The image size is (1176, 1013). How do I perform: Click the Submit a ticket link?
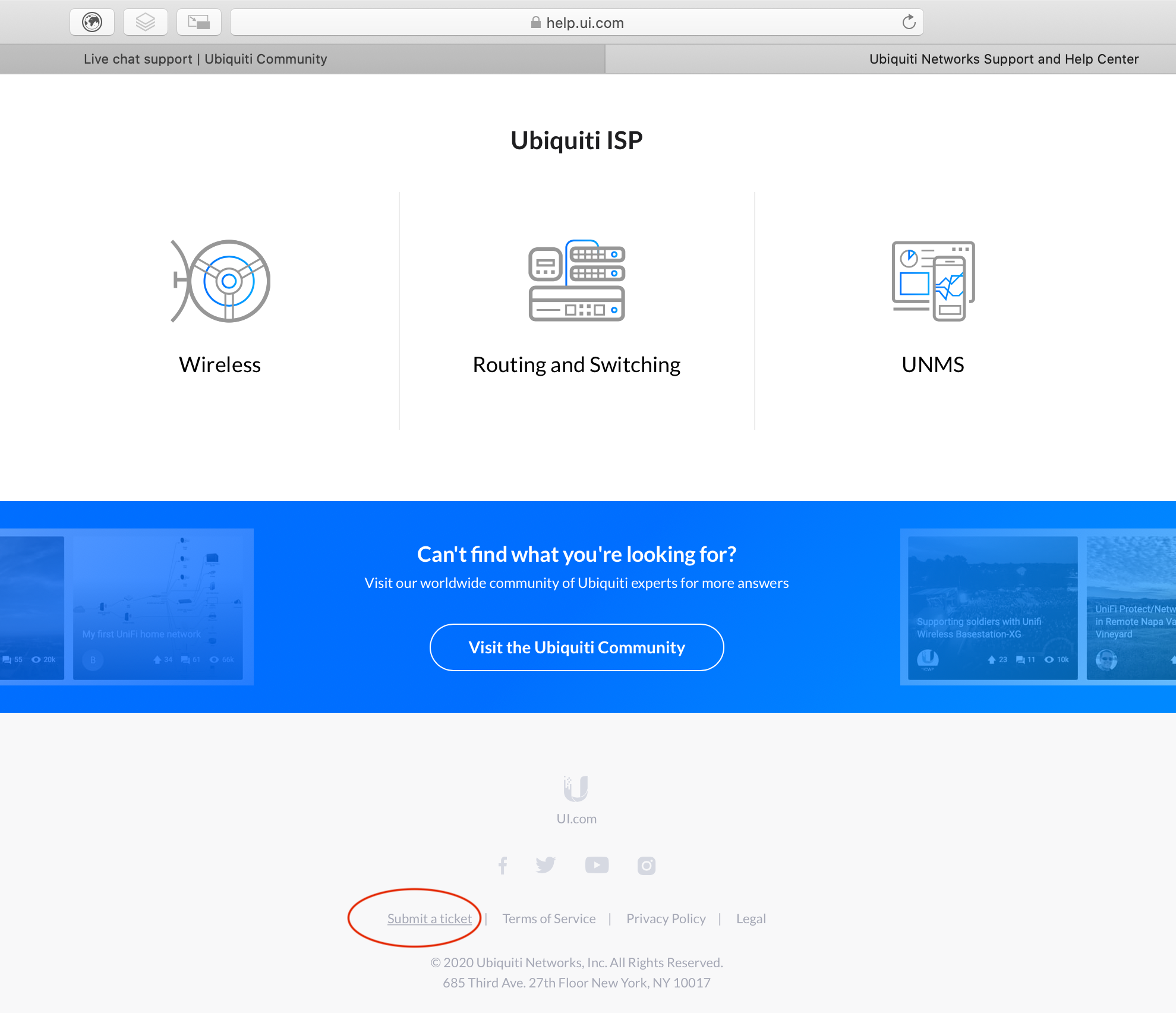[428, 918]
